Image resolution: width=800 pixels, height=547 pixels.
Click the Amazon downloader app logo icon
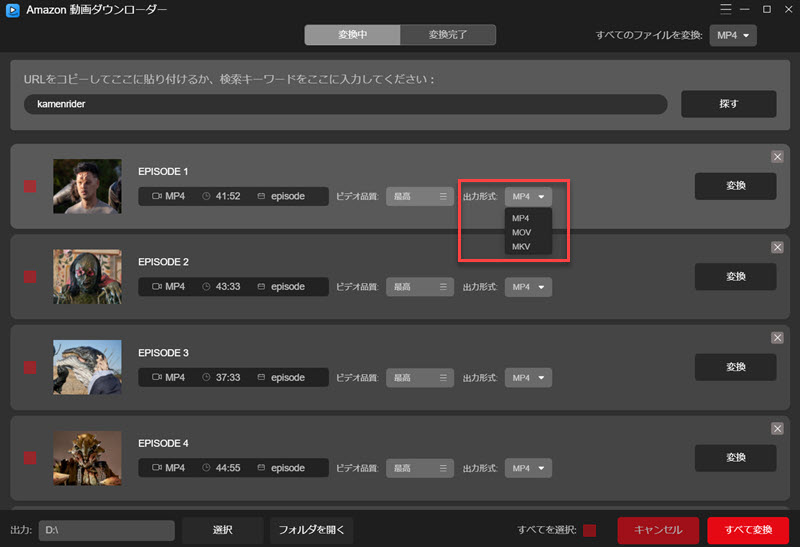13,10
